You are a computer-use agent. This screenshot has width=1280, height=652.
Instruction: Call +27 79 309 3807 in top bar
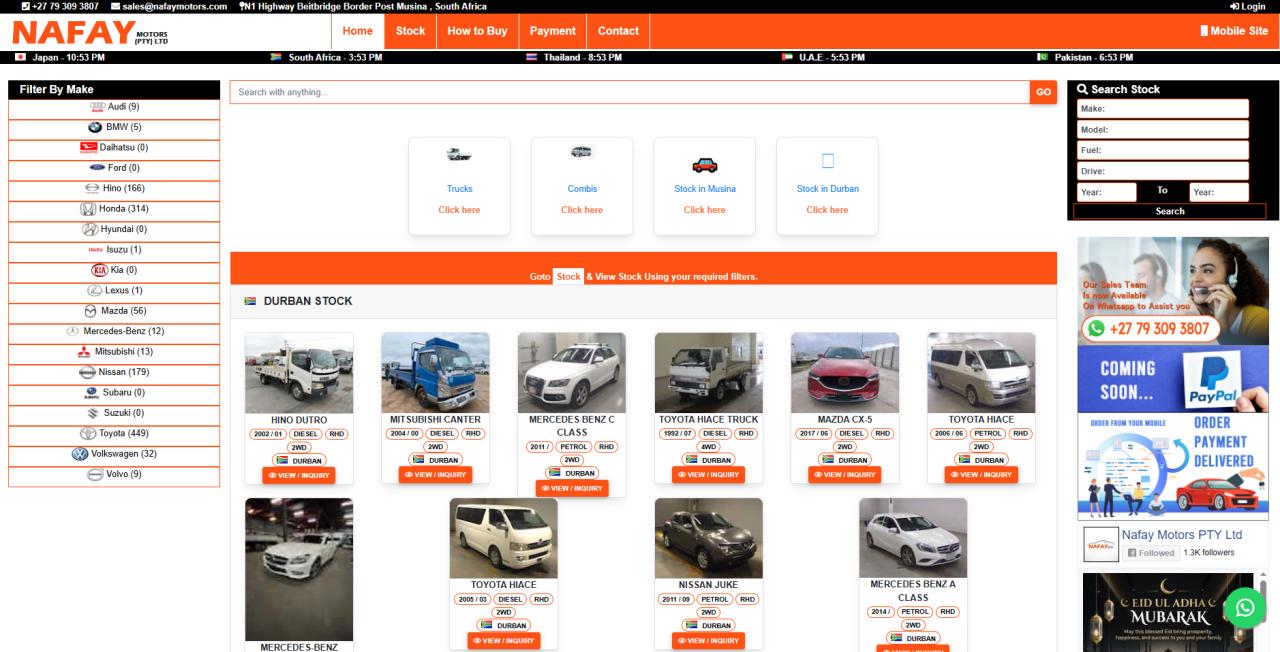click(58, 6)
